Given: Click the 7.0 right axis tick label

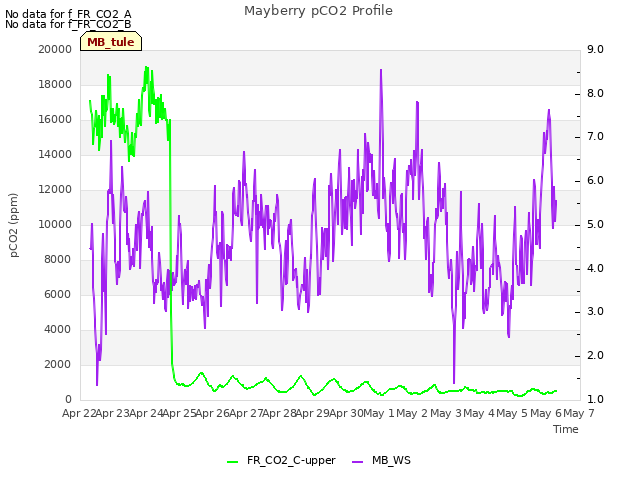Looking at the screenshot, I should [x=595, y=137].
